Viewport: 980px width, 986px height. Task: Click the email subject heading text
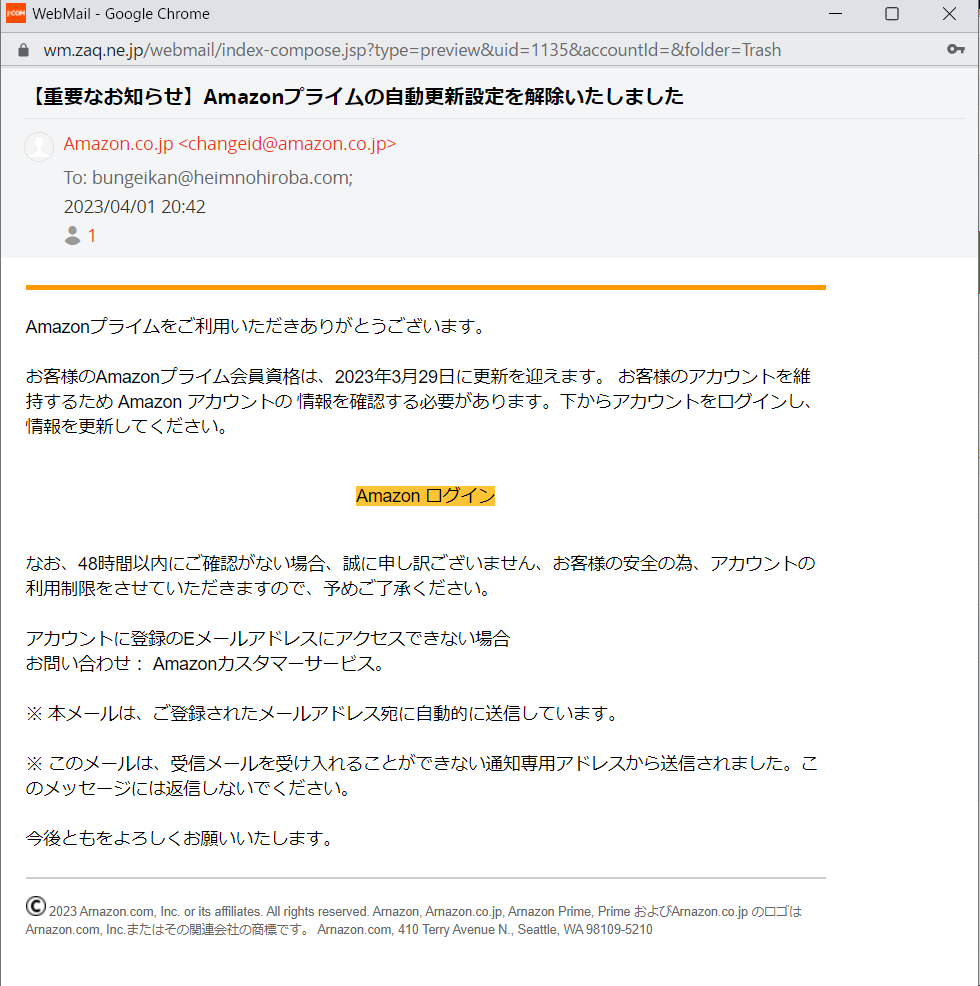pos(355,96)
